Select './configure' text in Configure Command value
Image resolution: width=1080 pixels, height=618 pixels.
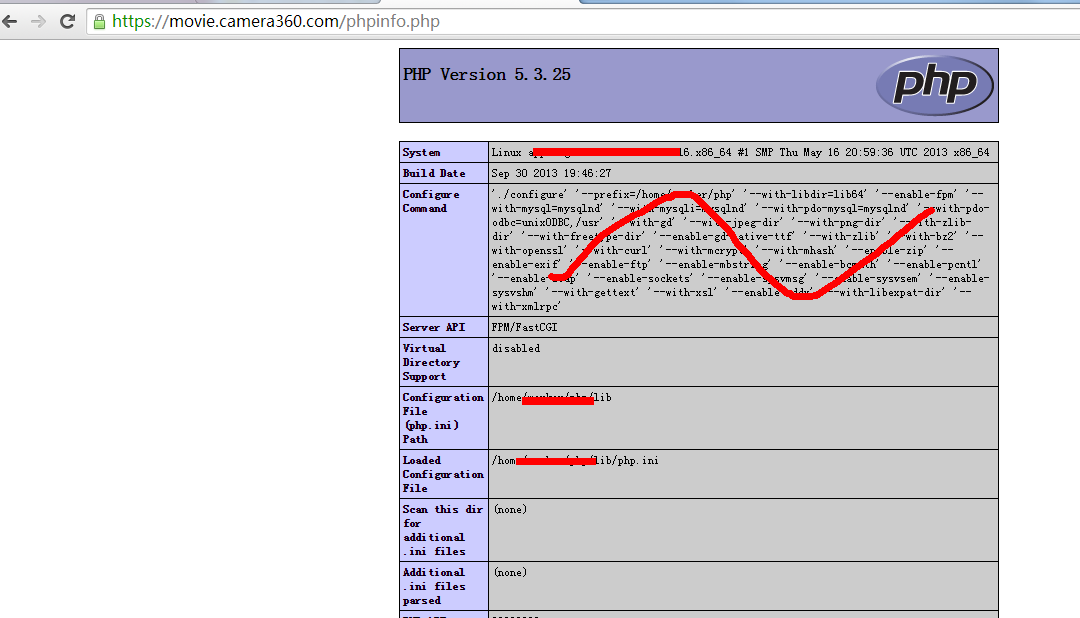click(x=529, y=194)
